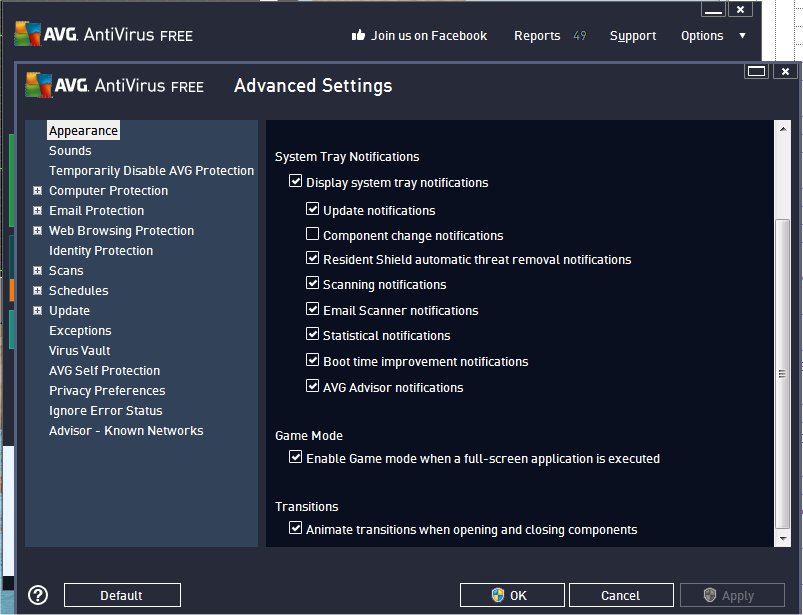
Task: Open the Reports menu item
Action: [x=537, y=35]
